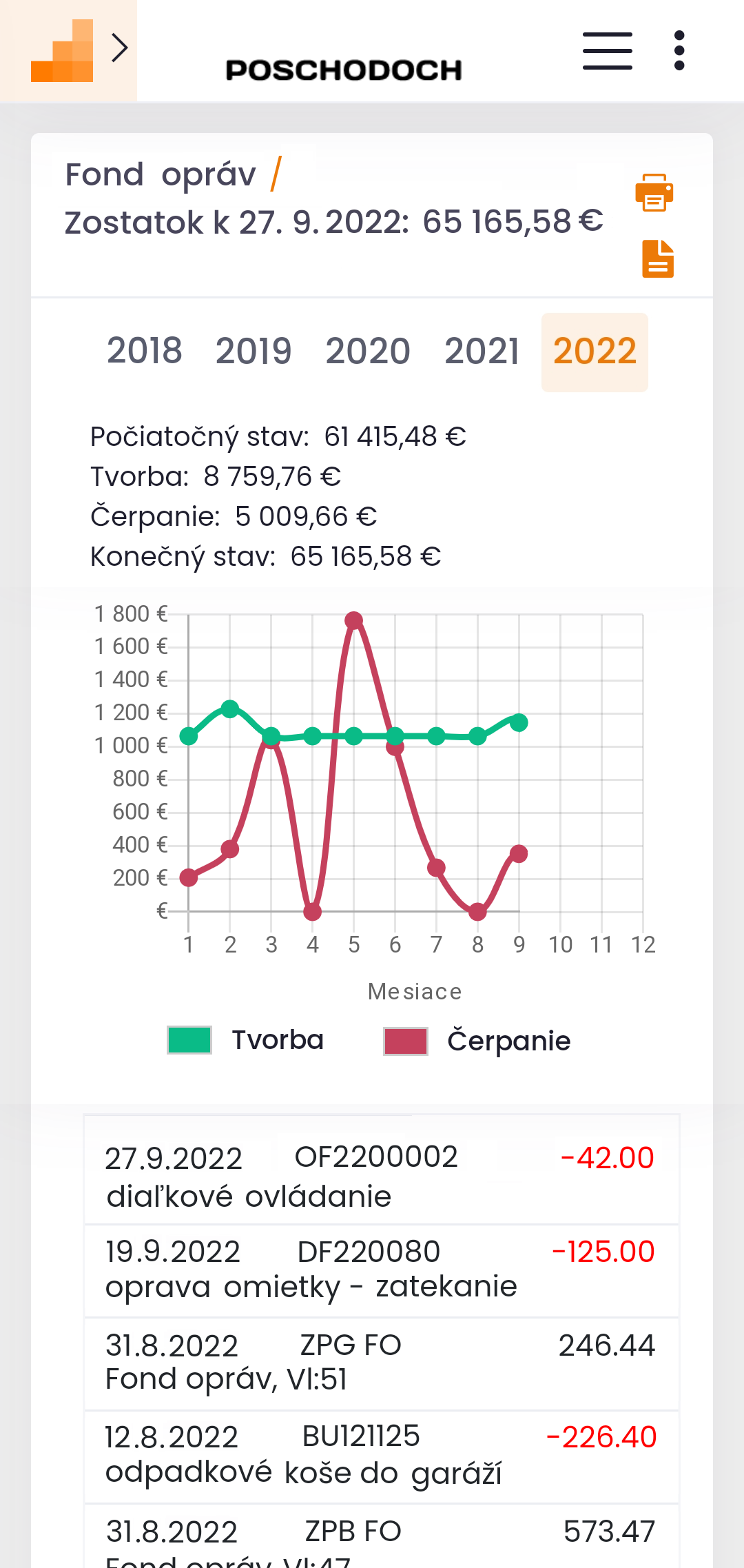
Task: Expand the sidebar chevron arrow
Action: 120,48
